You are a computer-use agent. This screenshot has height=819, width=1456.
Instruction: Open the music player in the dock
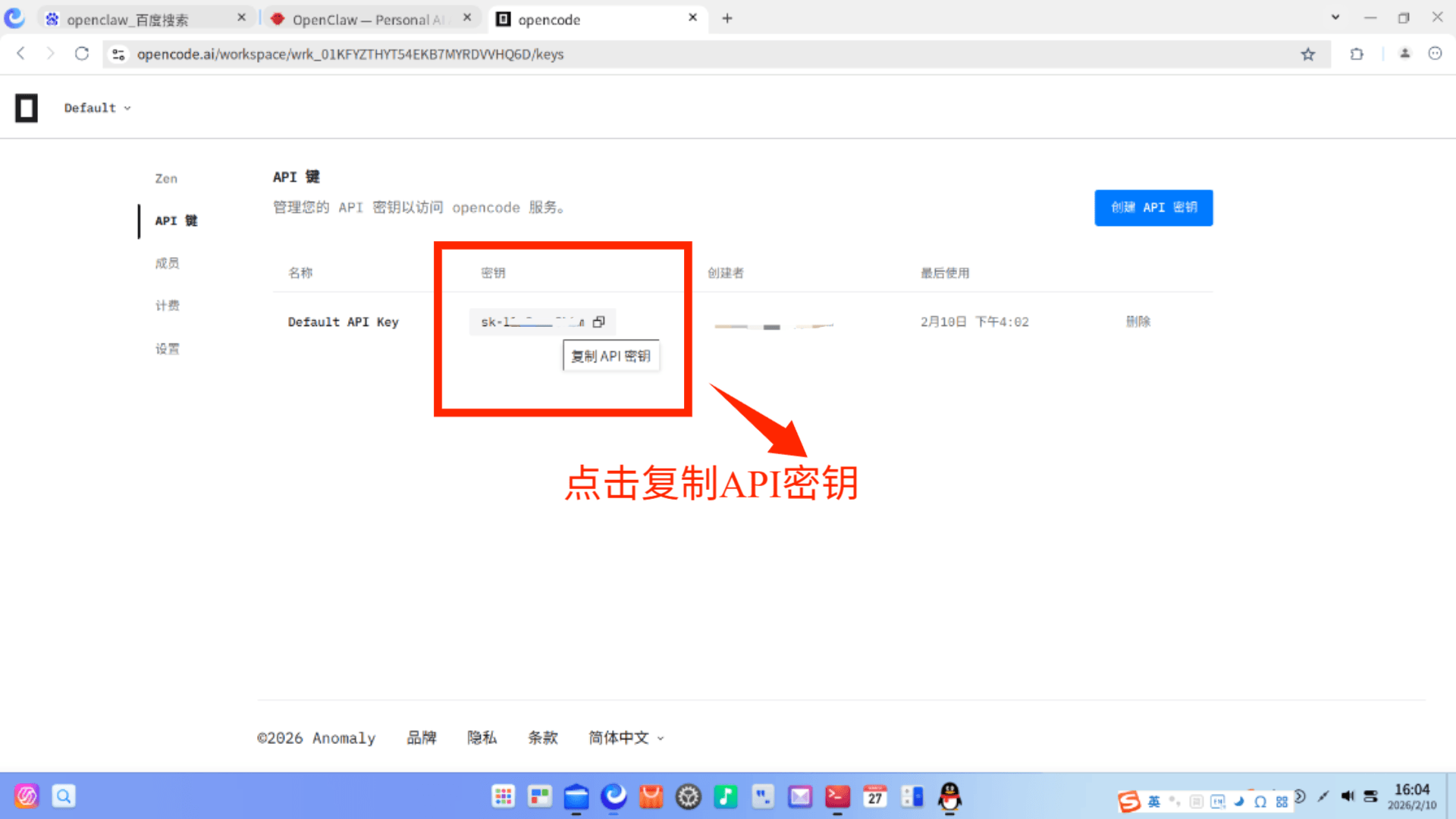726,797
